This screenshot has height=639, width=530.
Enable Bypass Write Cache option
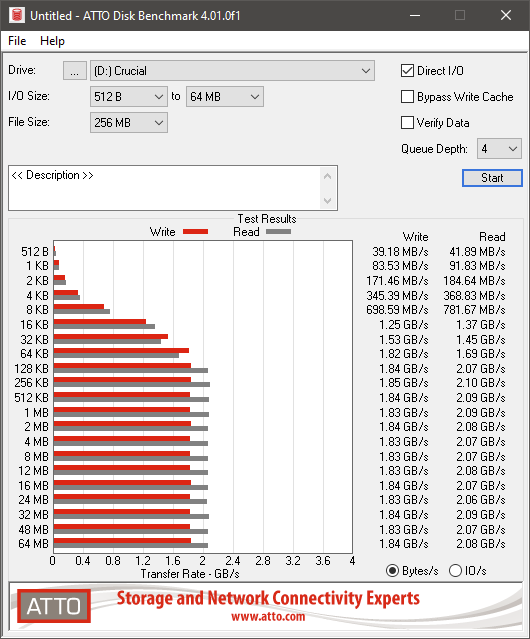point(407,97)
